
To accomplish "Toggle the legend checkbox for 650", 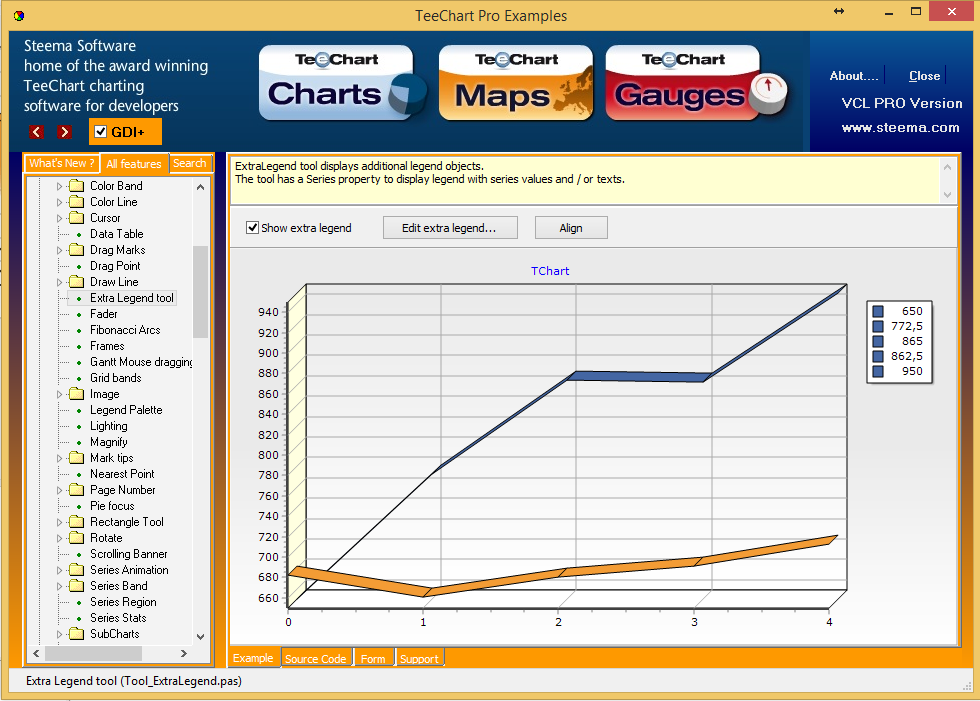I will pos(878,311).
